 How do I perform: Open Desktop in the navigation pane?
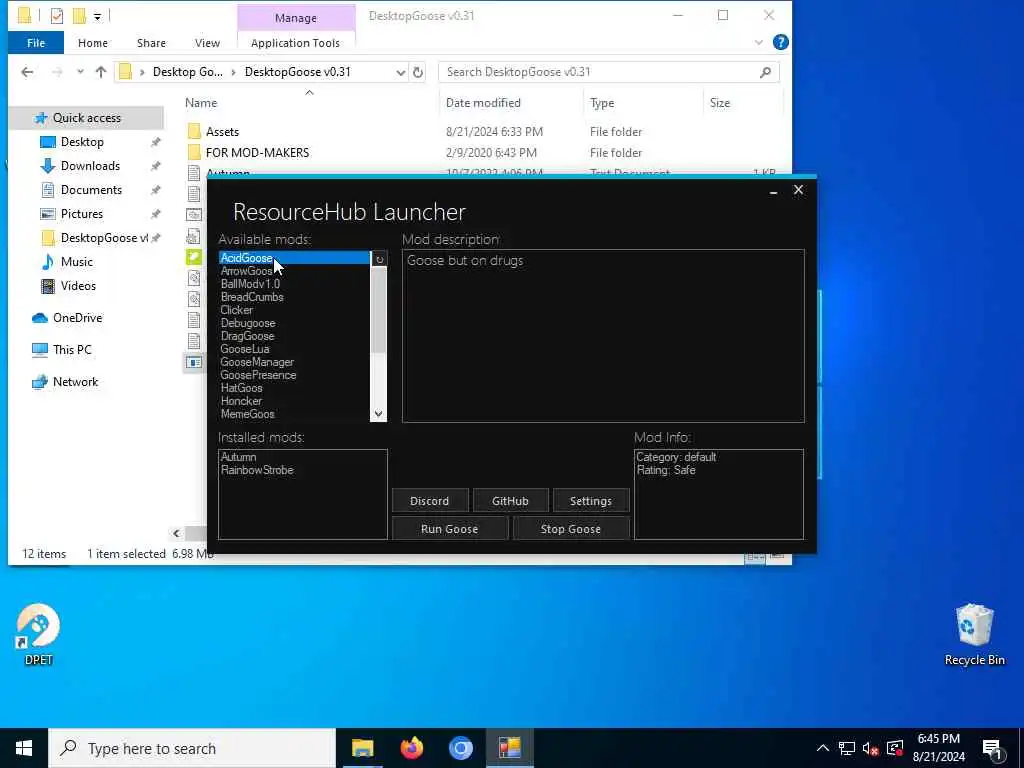[x=82, y=142]
